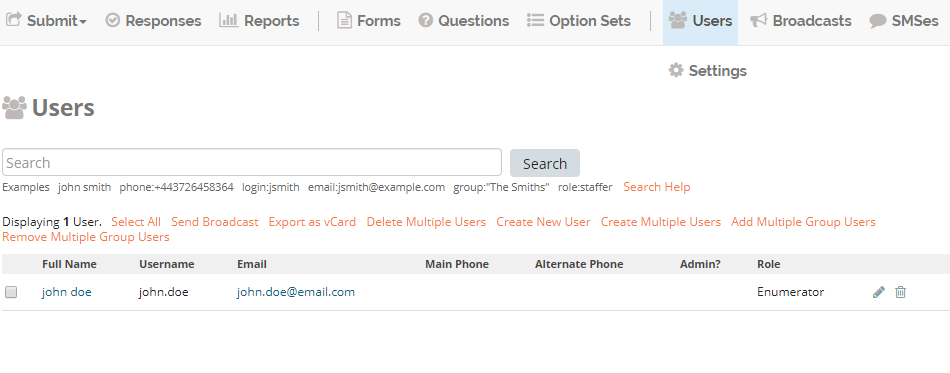Screen dimensions: 950x373
Task: Open the john doe full name link
Action: 67,292
